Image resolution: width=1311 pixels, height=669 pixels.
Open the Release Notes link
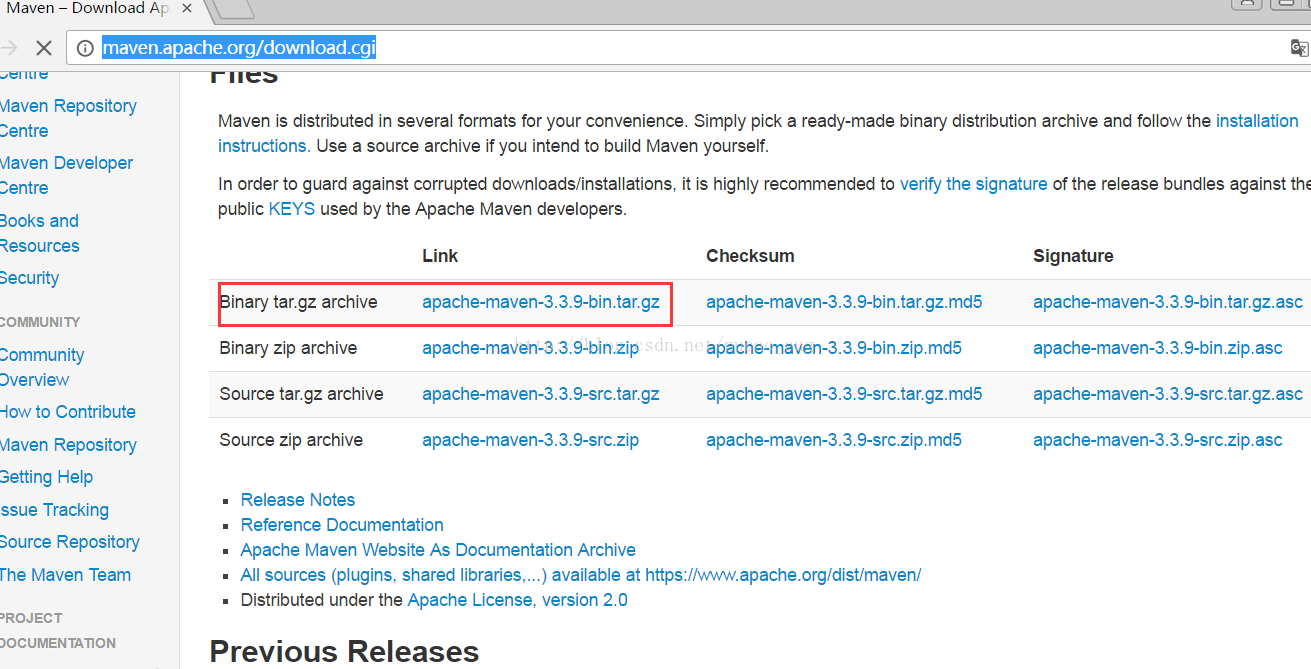click(x=297, y=500)
